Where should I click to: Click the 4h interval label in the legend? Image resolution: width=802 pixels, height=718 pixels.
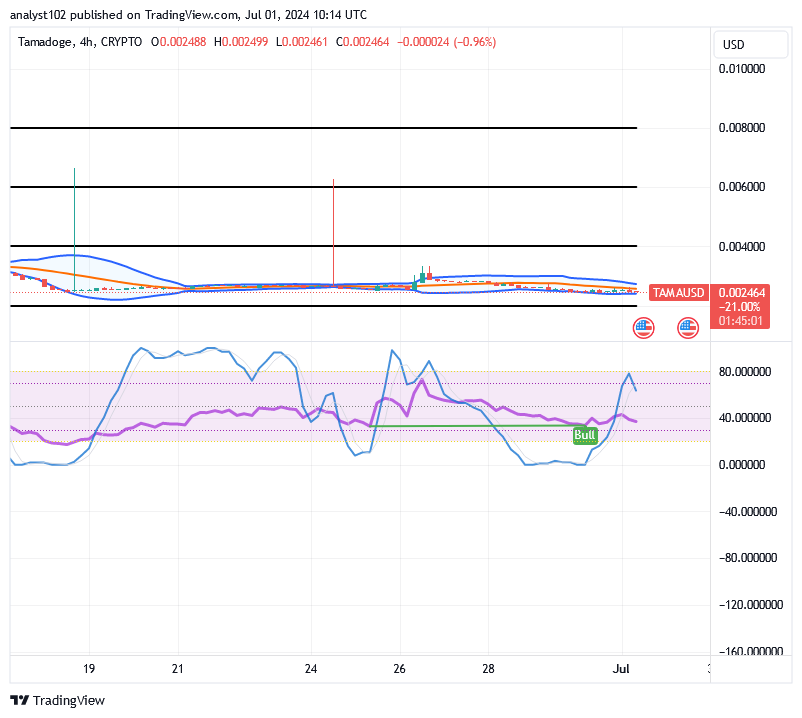(x=86, y=42)
